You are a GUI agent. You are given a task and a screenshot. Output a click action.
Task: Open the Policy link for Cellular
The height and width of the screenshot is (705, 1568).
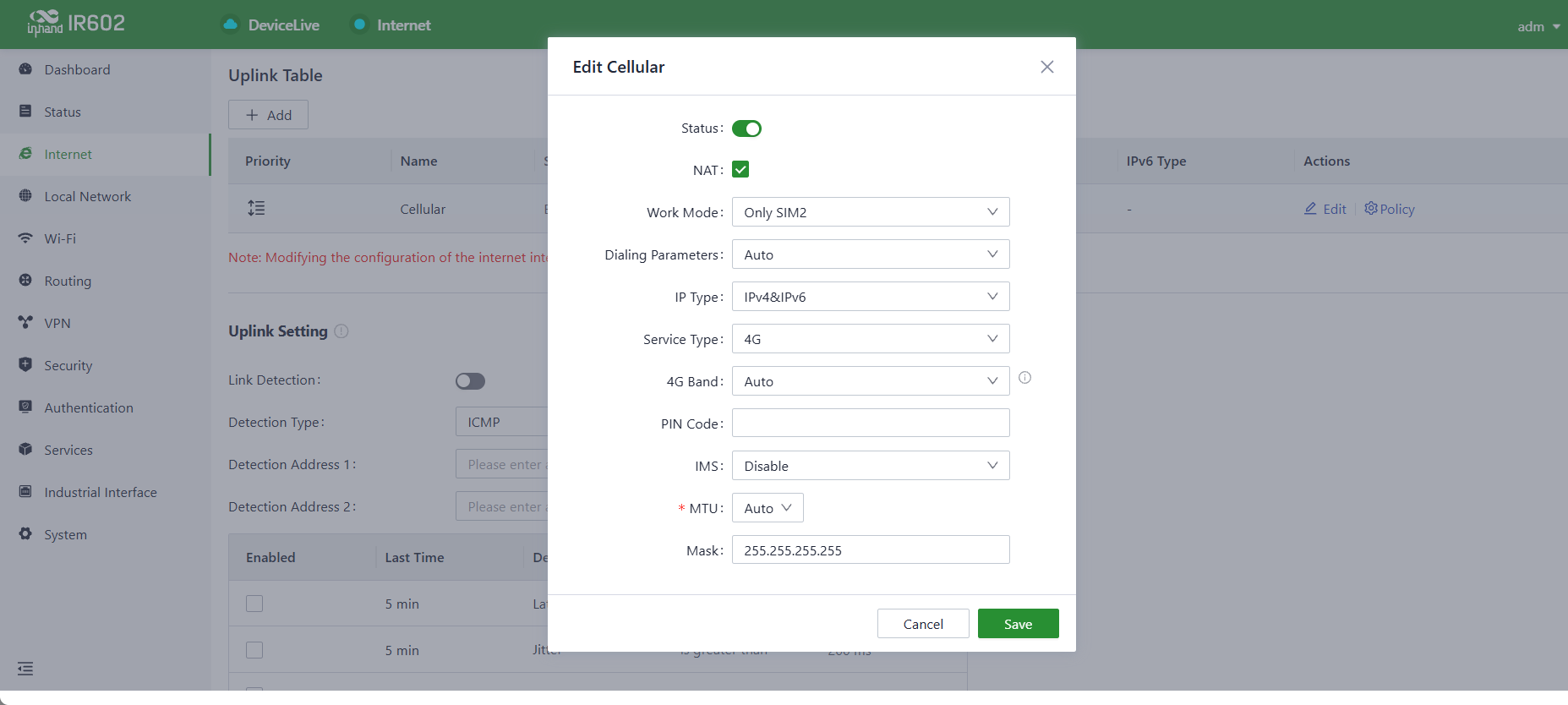(x=1390, y=209)
